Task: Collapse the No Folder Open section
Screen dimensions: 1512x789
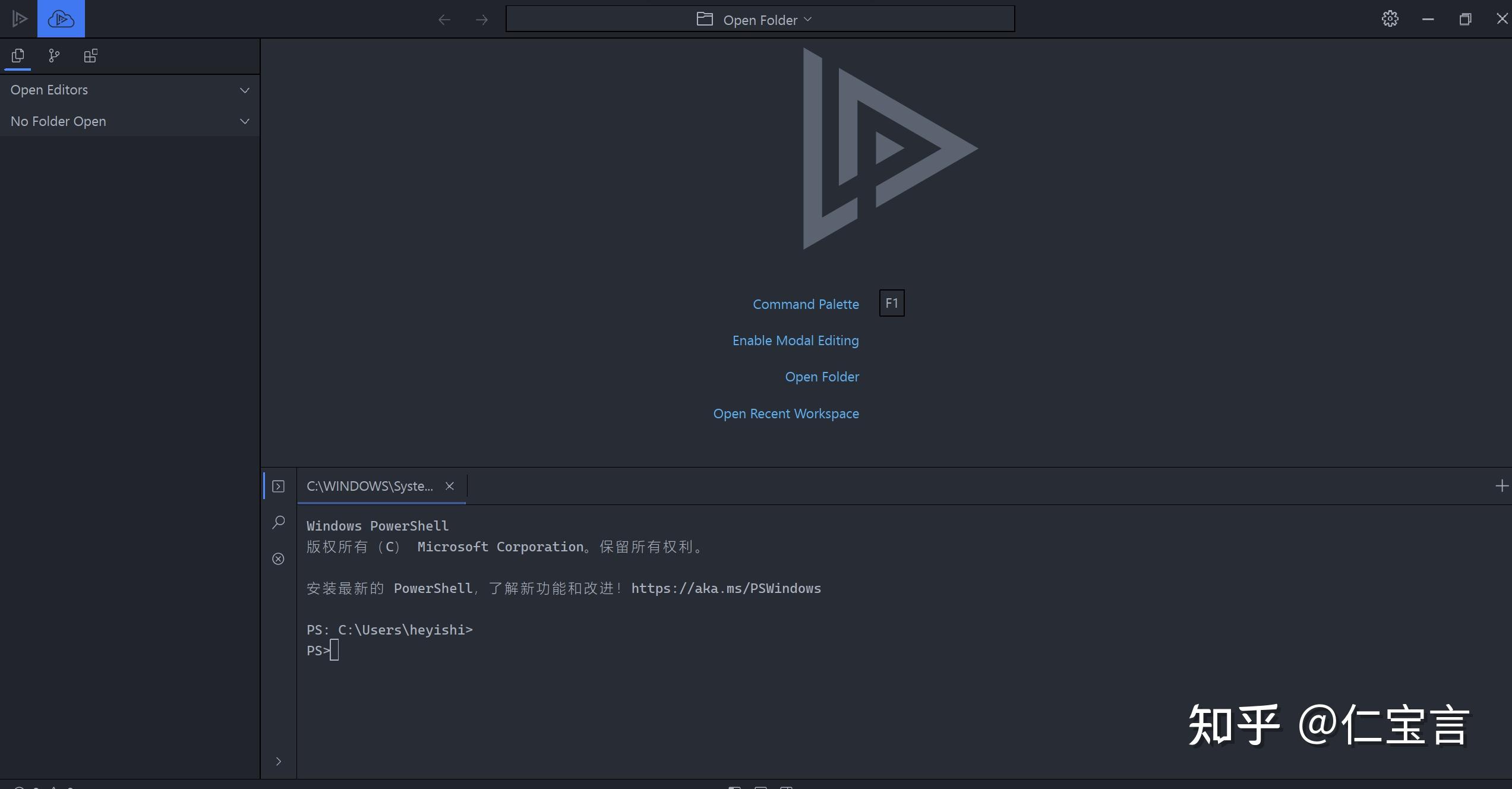Action: click(244, 121)
